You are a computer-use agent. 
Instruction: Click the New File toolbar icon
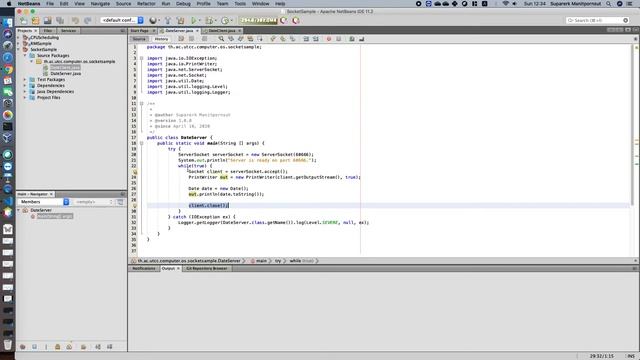pos(24,20)
